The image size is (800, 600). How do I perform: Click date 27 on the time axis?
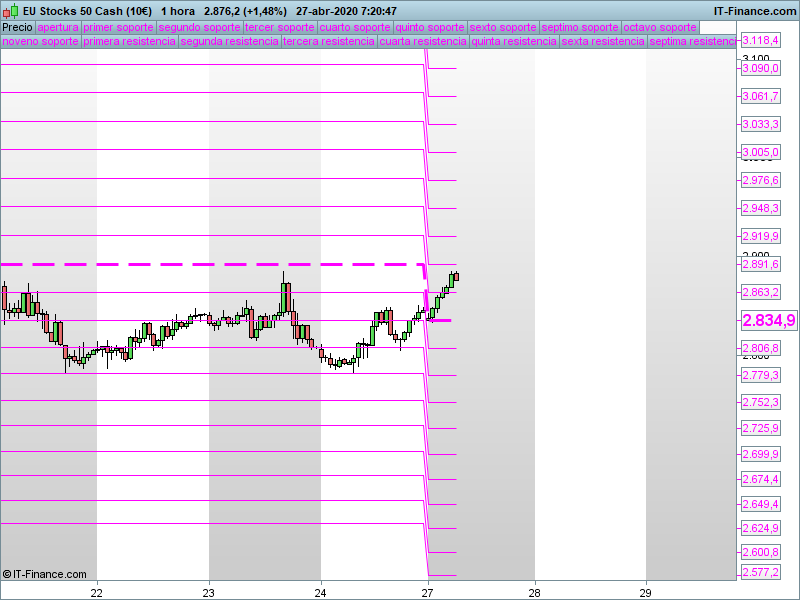(x=427, y=590)
